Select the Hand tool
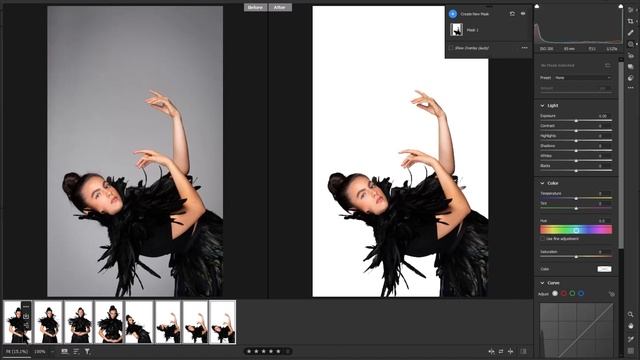640x360 pixels. click(631, 326)
